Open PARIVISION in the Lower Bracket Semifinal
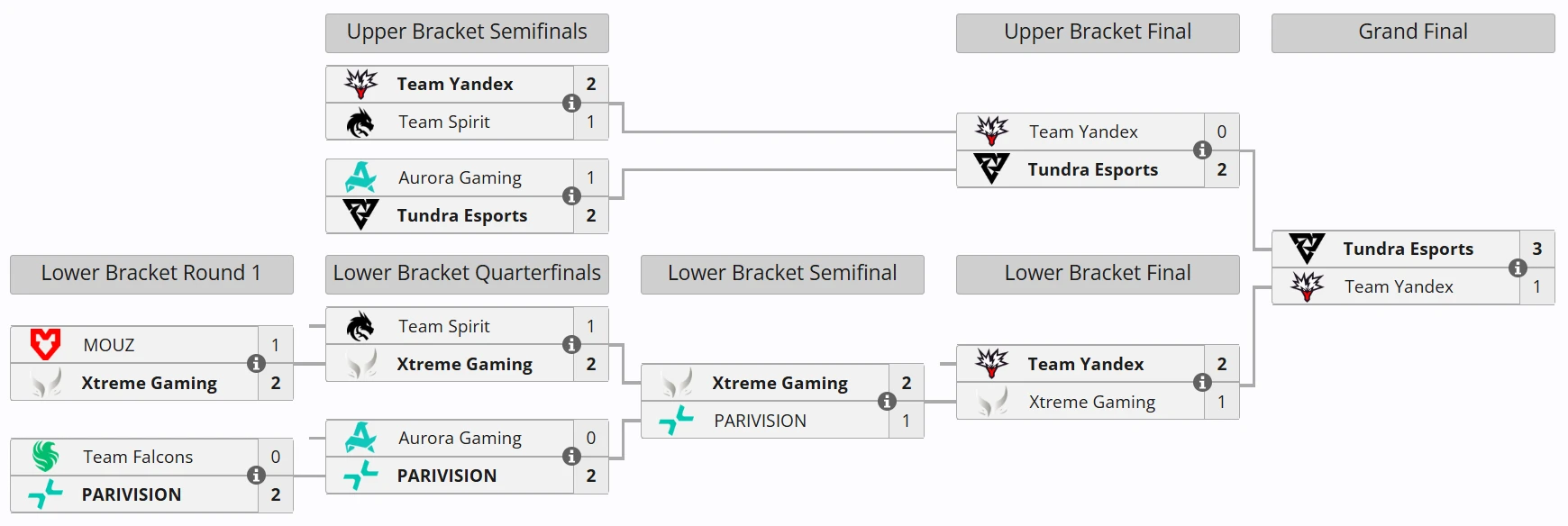Screen dimensions: 1568x526 tap(760, 421)
